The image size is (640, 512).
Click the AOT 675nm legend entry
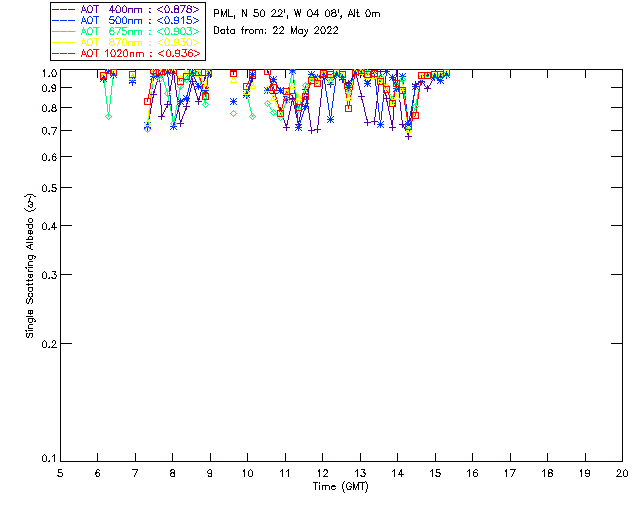coord(127,31)
